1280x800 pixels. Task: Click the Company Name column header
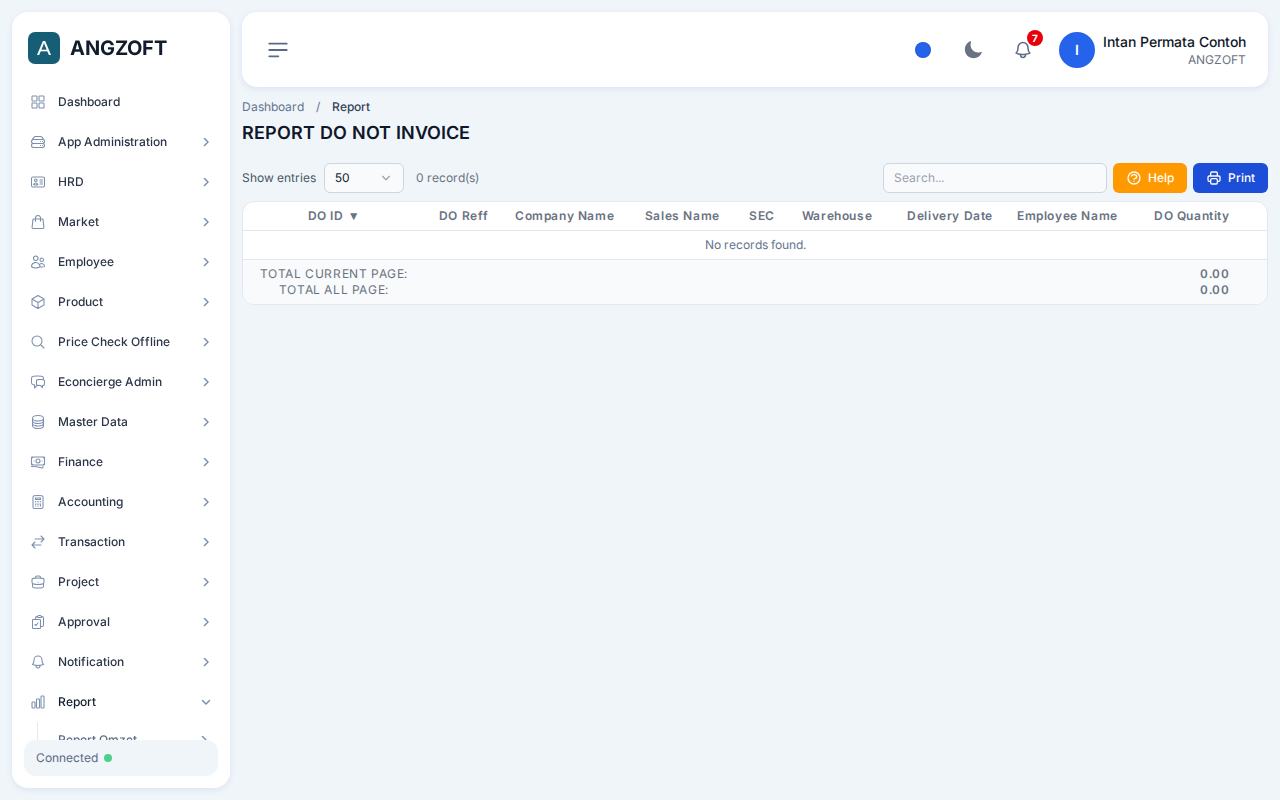pyautogui.click(x=564, y=216)
